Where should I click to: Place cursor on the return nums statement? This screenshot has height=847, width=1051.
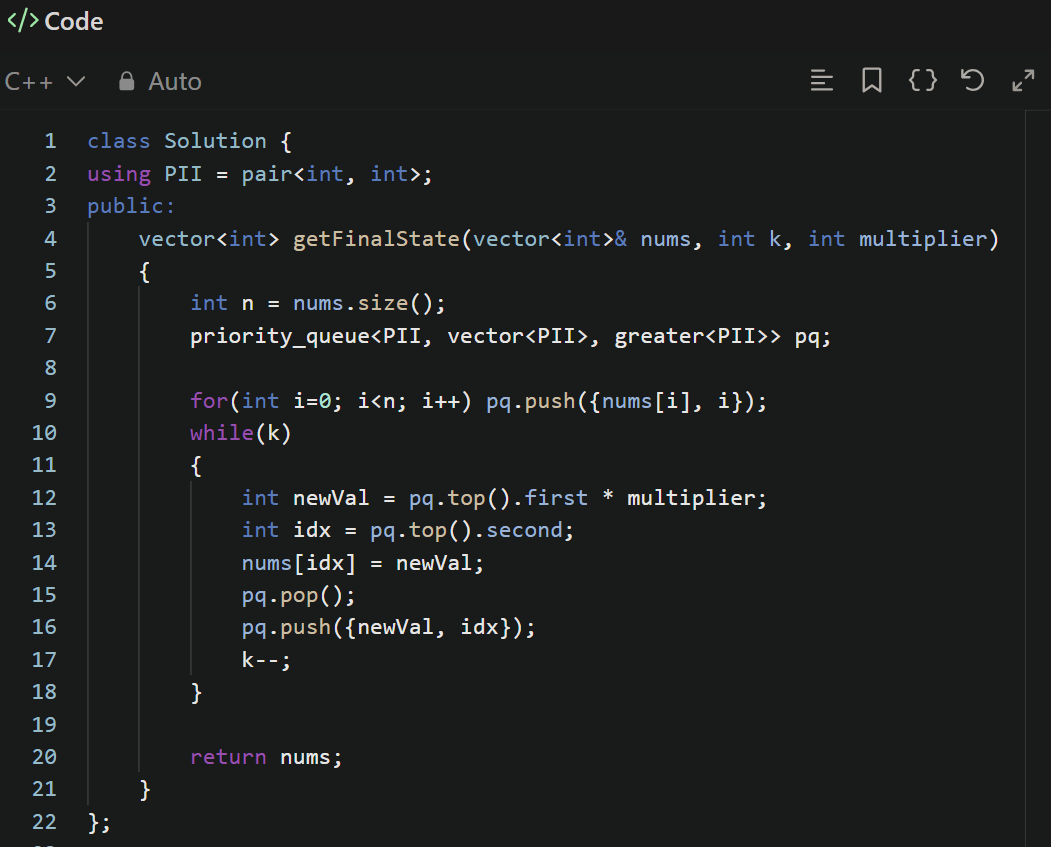point(265,756)
